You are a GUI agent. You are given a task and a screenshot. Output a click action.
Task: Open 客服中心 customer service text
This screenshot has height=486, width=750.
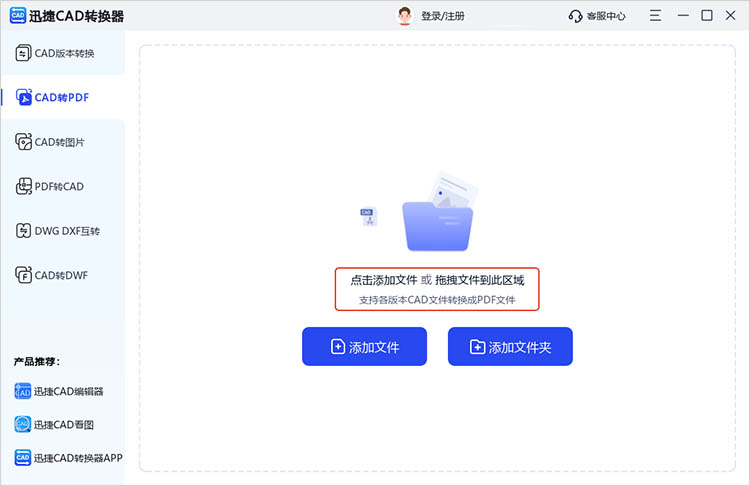click(606, 16)
